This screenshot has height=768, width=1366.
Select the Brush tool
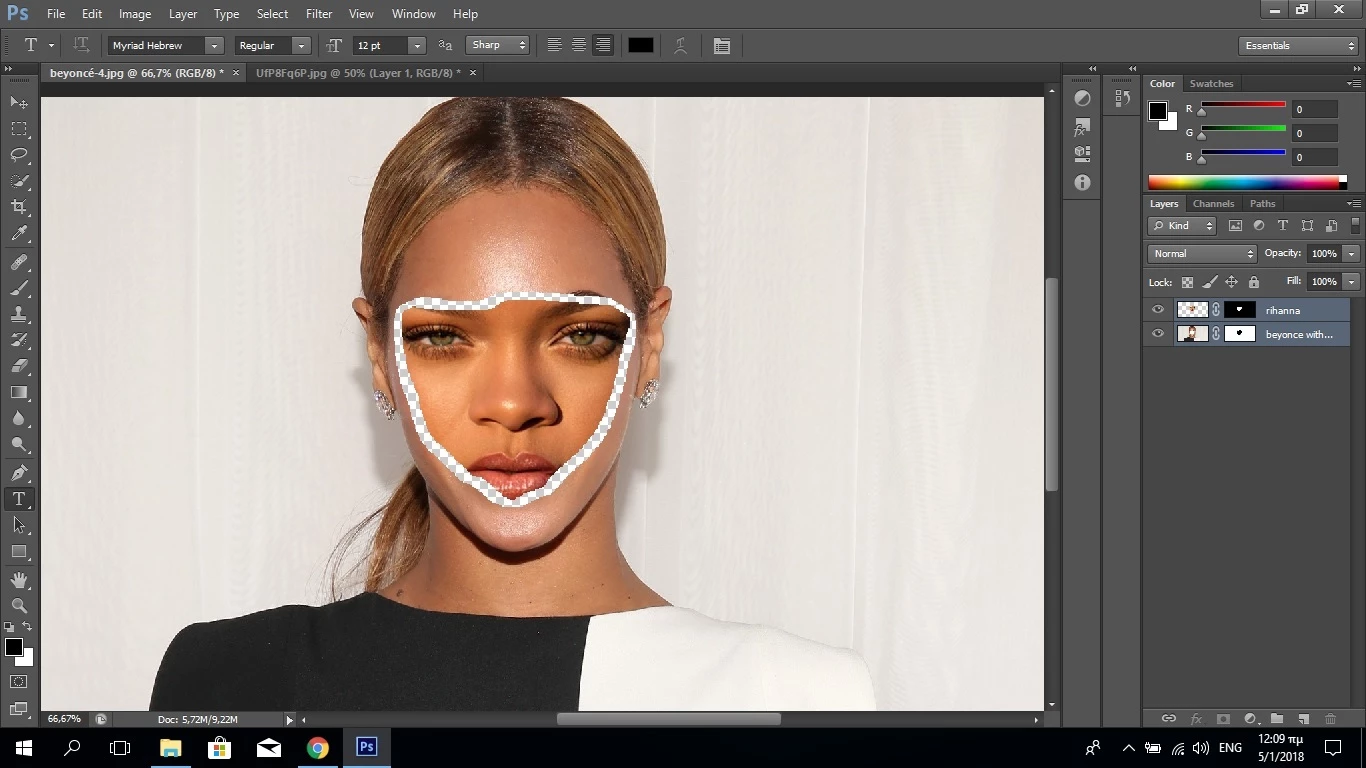point(19,288)
